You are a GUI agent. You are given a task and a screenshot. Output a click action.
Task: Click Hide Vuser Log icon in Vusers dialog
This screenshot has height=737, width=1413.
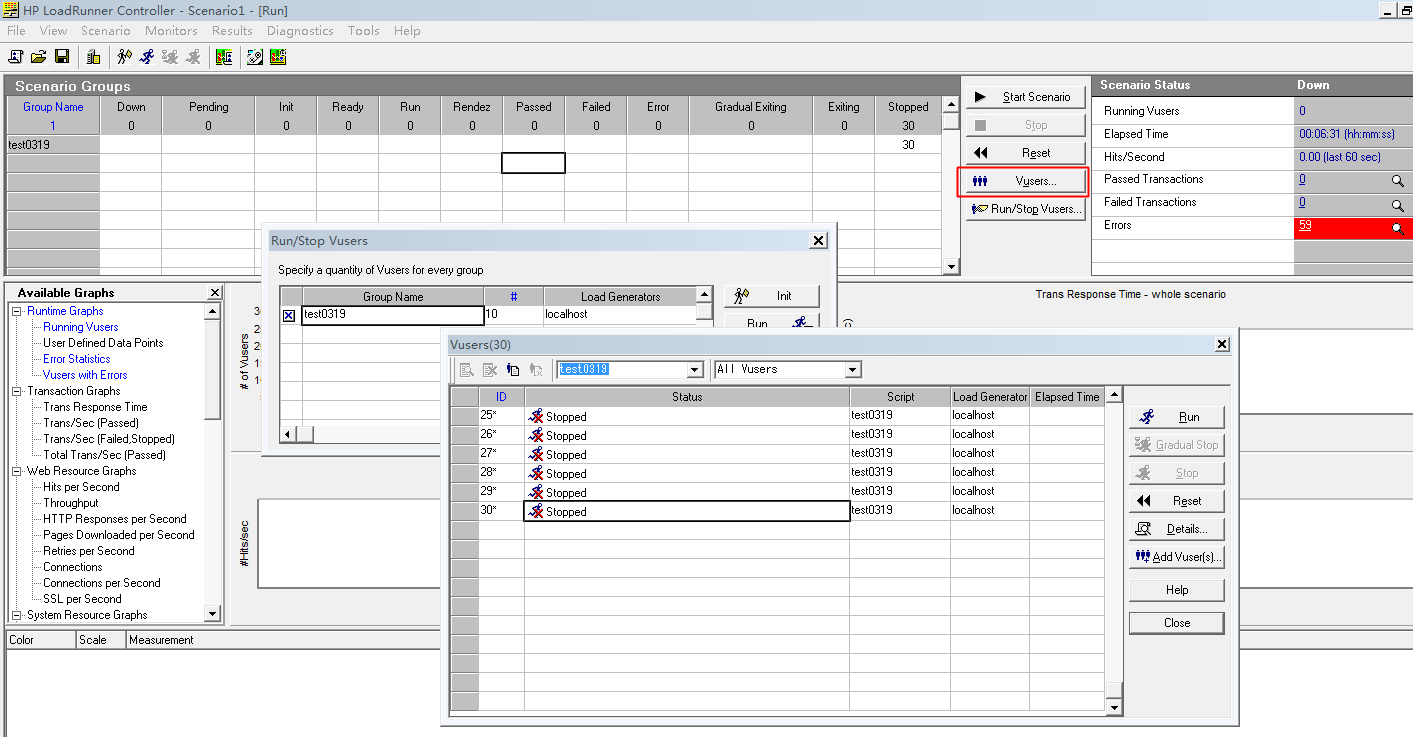(x=536, y=369)
